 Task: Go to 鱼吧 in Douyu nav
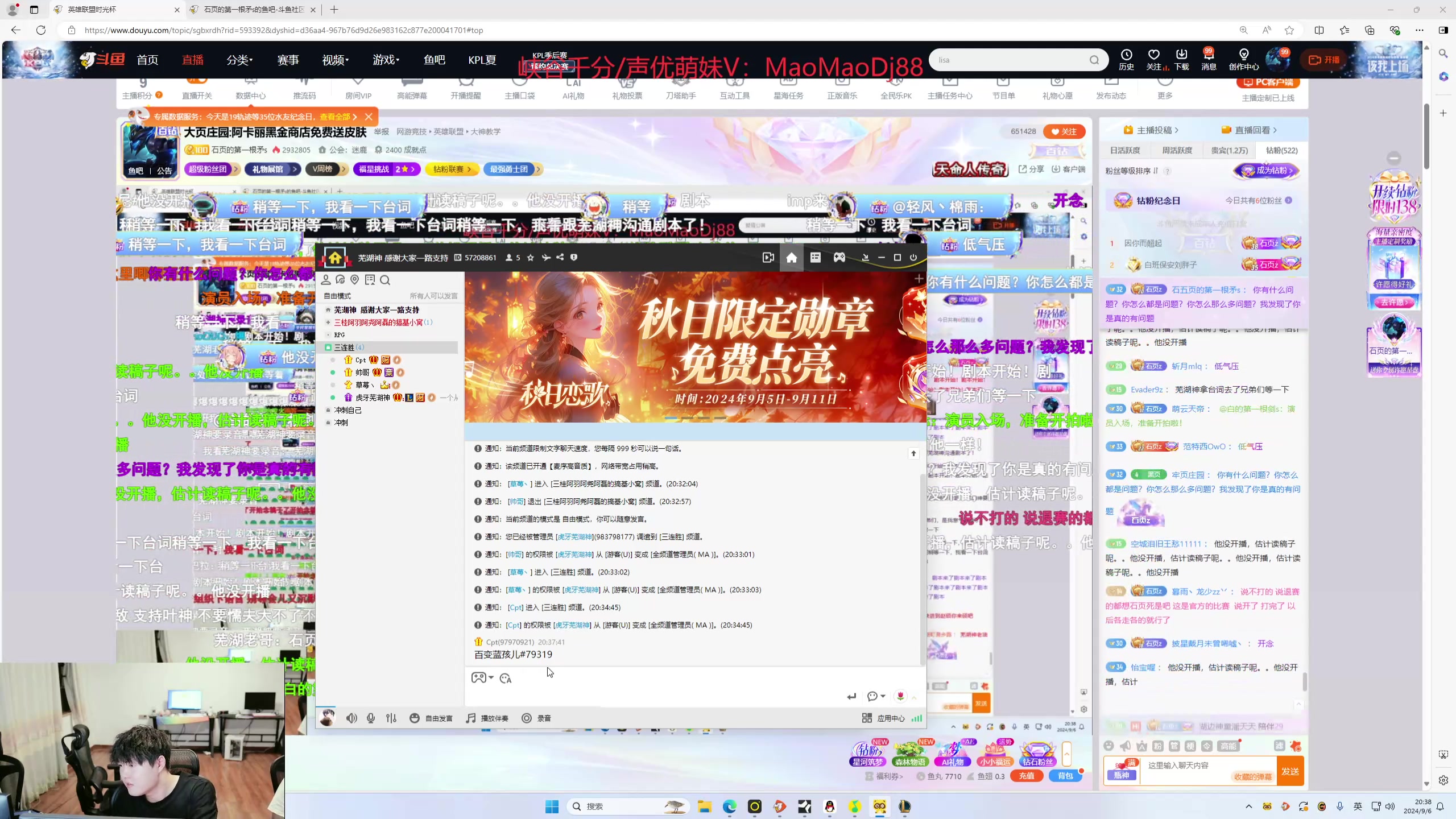(x=435, y=60)
